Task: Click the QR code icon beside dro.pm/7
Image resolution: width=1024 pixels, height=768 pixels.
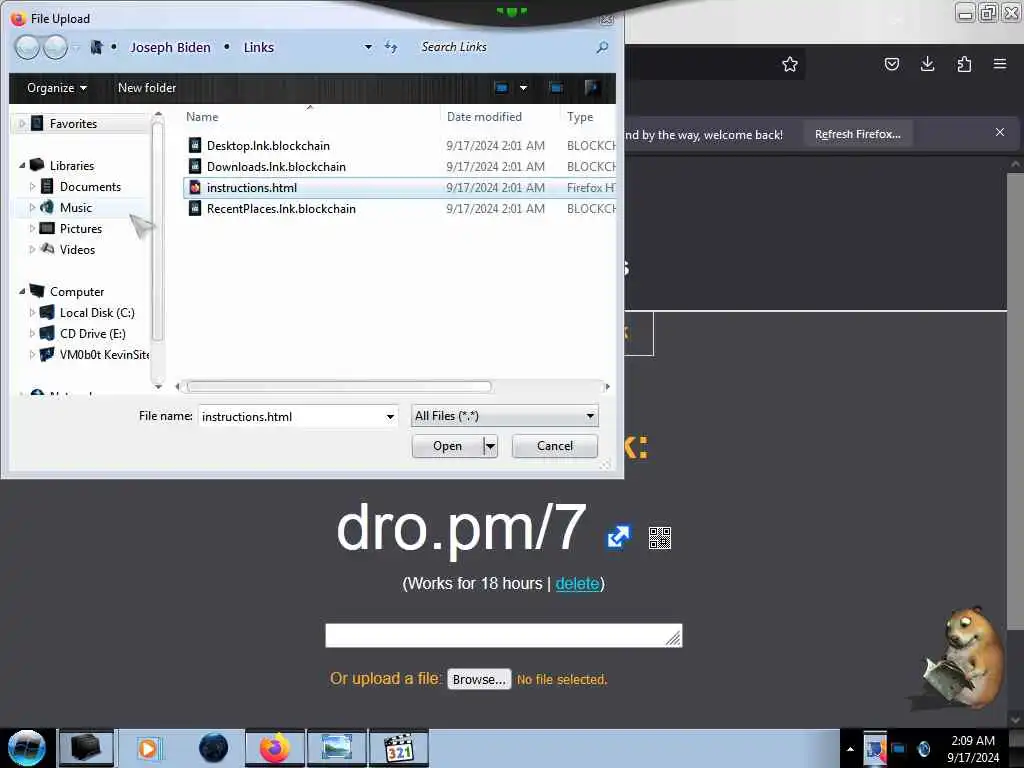Action: 660,538
